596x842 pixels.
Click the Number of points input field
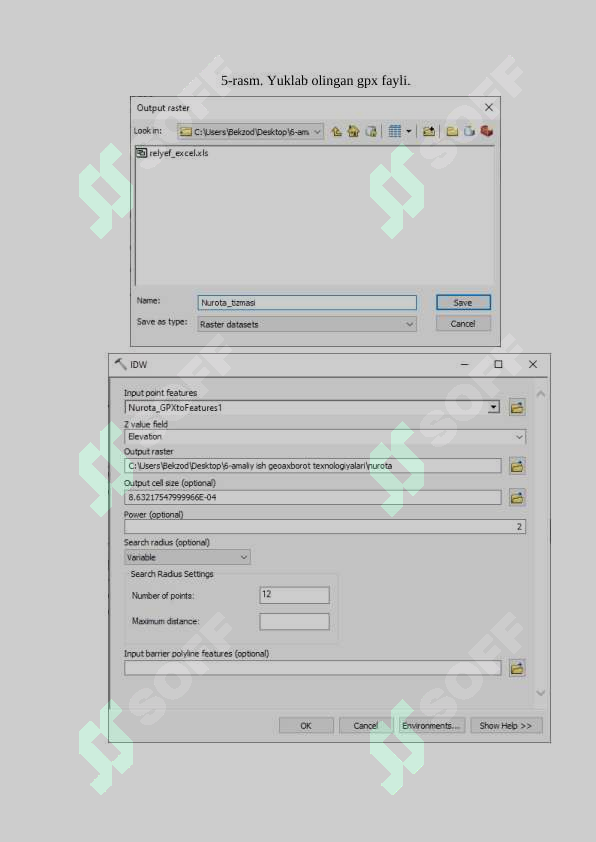point(294,595)
